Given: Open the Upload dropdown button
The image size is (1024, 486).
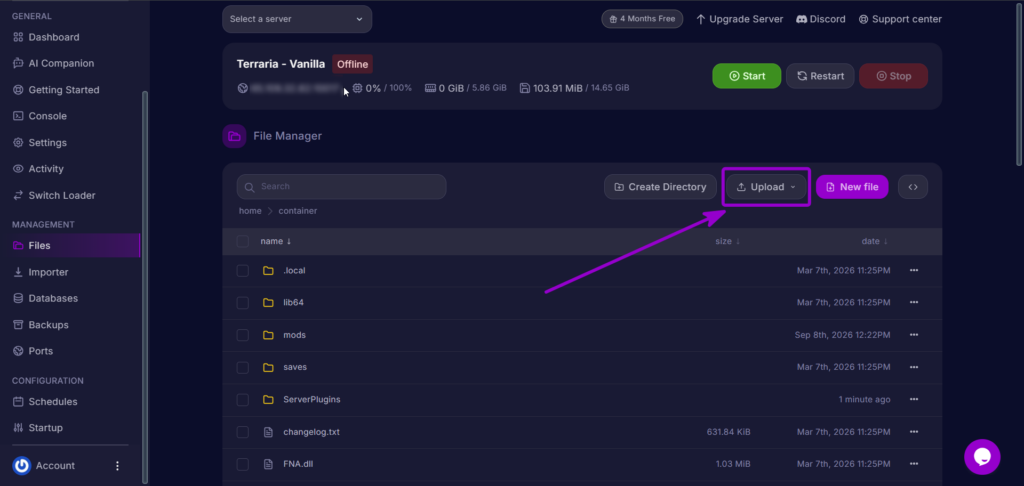Looking at the screenshot, I should pyautogui.click(x=766, y=187).
